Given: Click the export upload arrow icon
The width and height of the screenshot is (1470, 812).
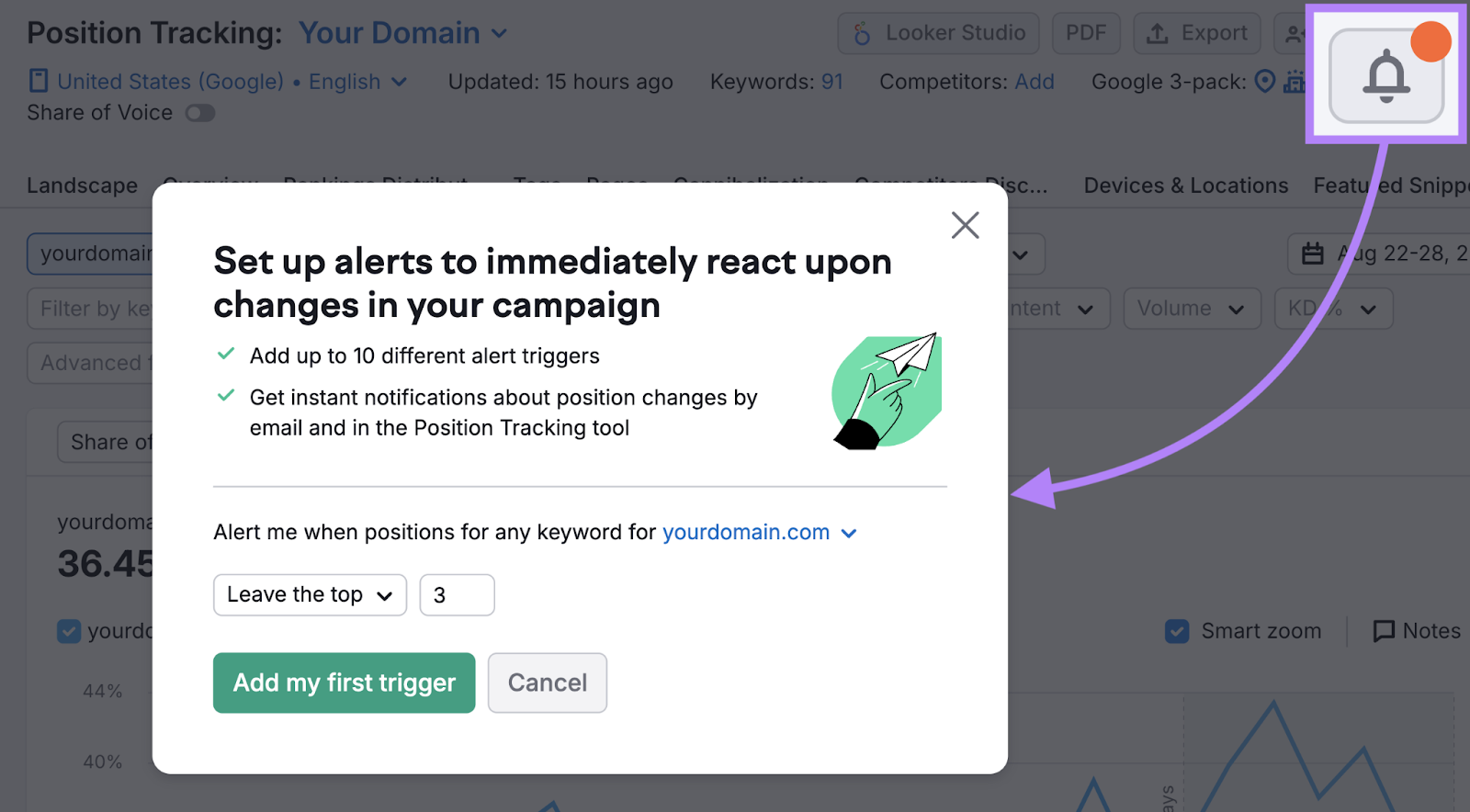Looking at the screenshot, I should point(1158,34).
